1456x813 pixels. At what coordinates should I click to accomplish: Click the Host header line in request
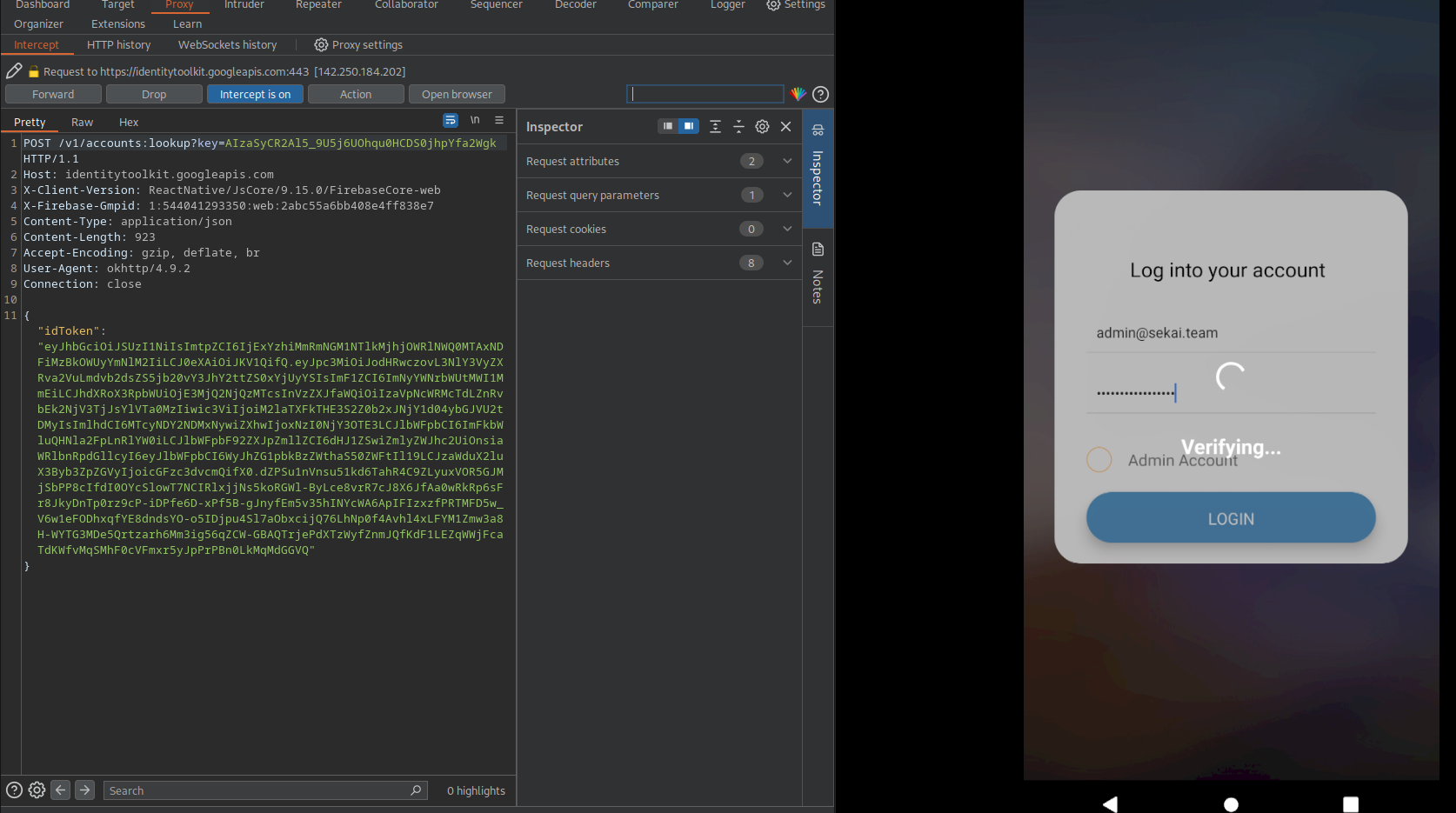(x=149, y=174)
